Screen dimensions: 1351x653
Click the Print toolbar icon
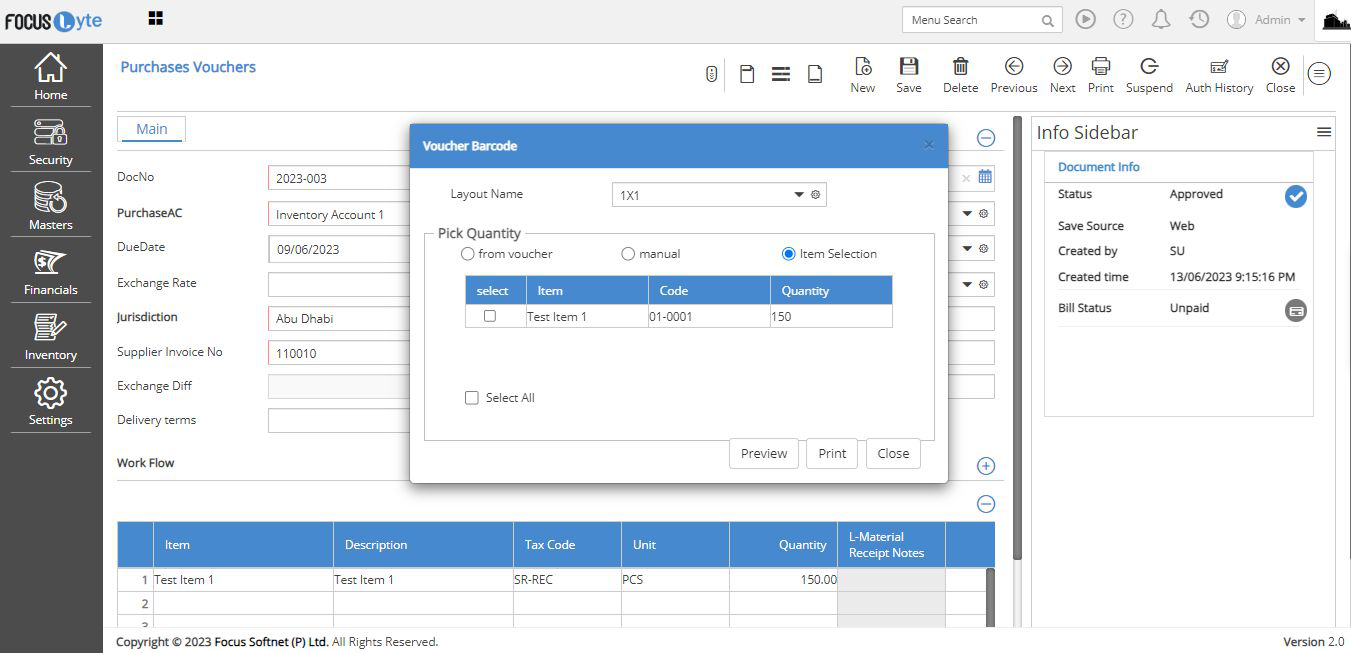coord(1101,75)
